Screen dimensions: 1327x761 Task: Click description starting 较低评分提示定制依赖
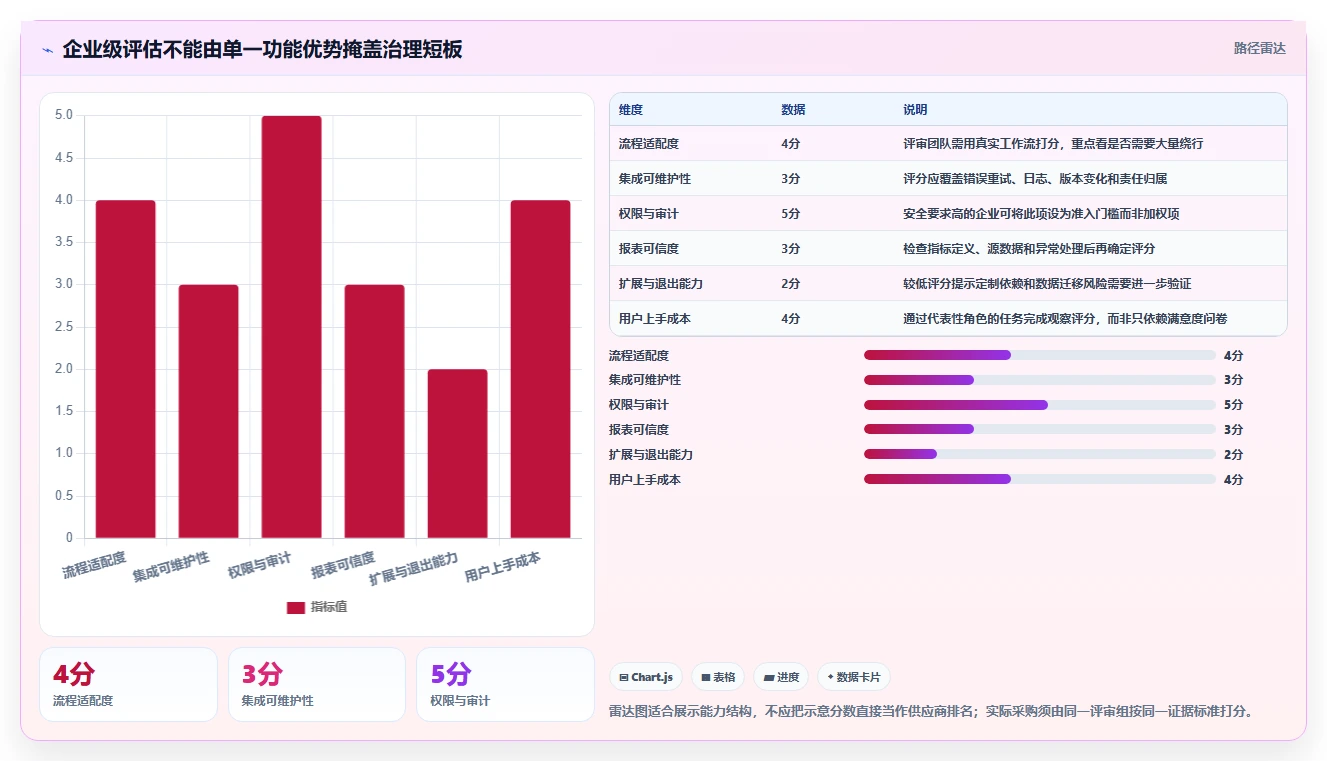coord(1047,284)
